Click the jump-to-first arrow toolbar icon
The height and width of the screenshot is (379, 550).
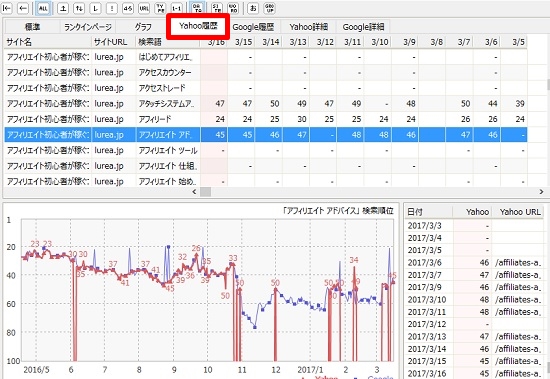click(x=7, y=8)
